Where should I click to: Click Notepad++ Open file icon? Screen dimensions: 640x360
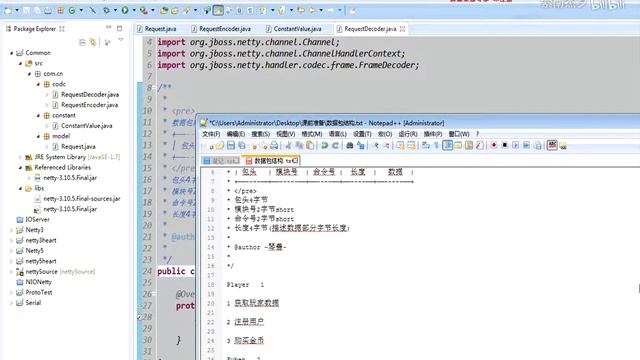coord(220,146)
